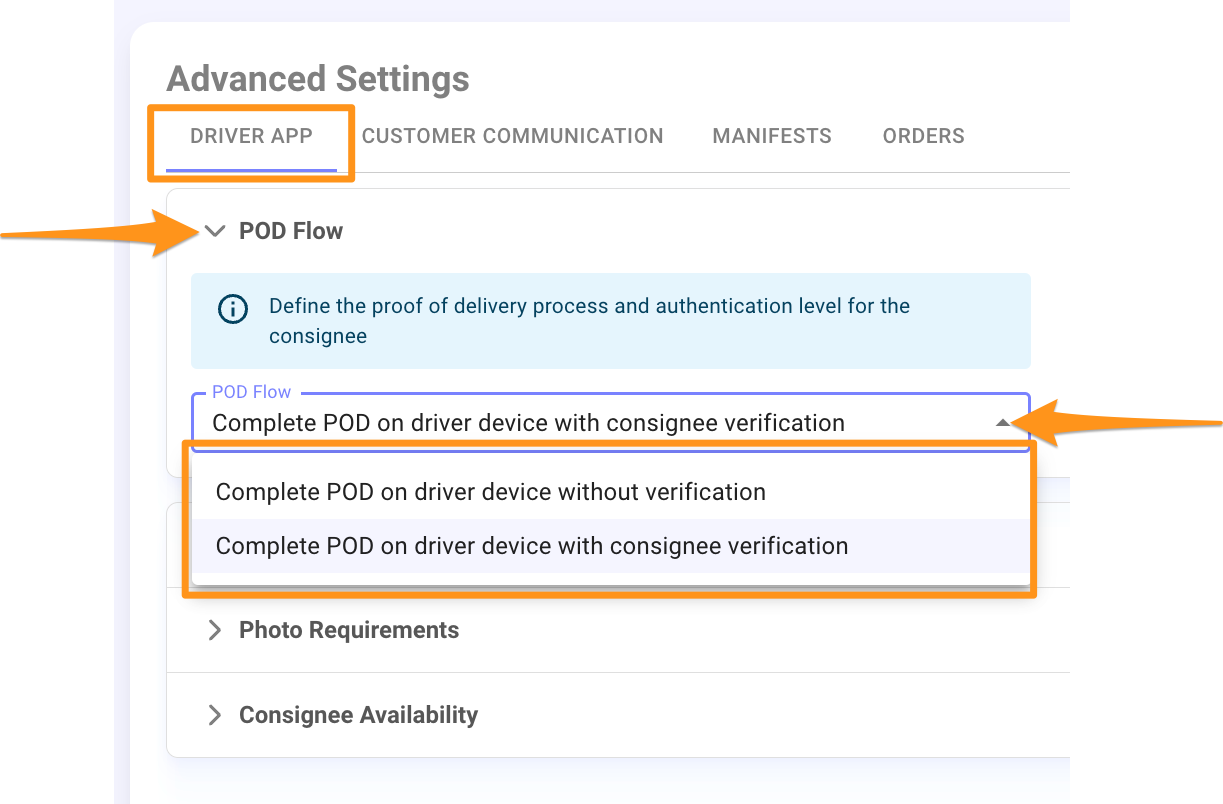Image resolution: width=1223 pixels, height=804 pixels.
Task: Click the POD Flow dropdown arrow
Action: (1003, 423)
